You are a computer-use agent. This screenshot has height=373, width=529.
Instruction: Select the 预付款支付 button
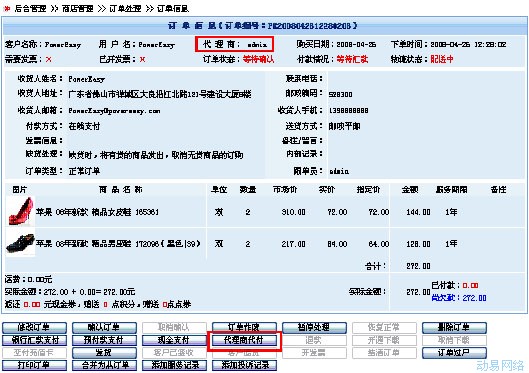coord(104,340)
